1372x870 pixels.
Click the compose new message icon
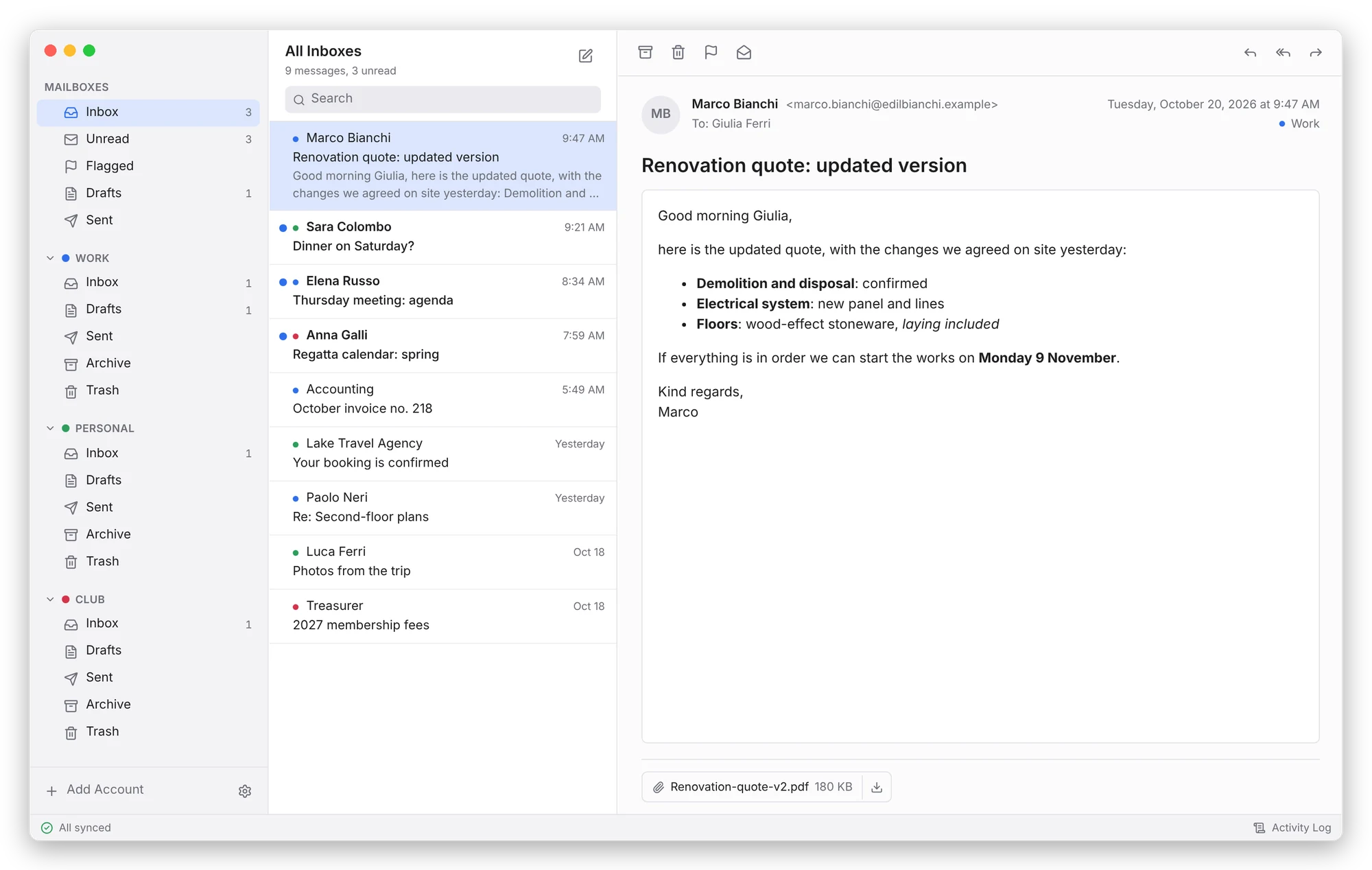[585, 56]
